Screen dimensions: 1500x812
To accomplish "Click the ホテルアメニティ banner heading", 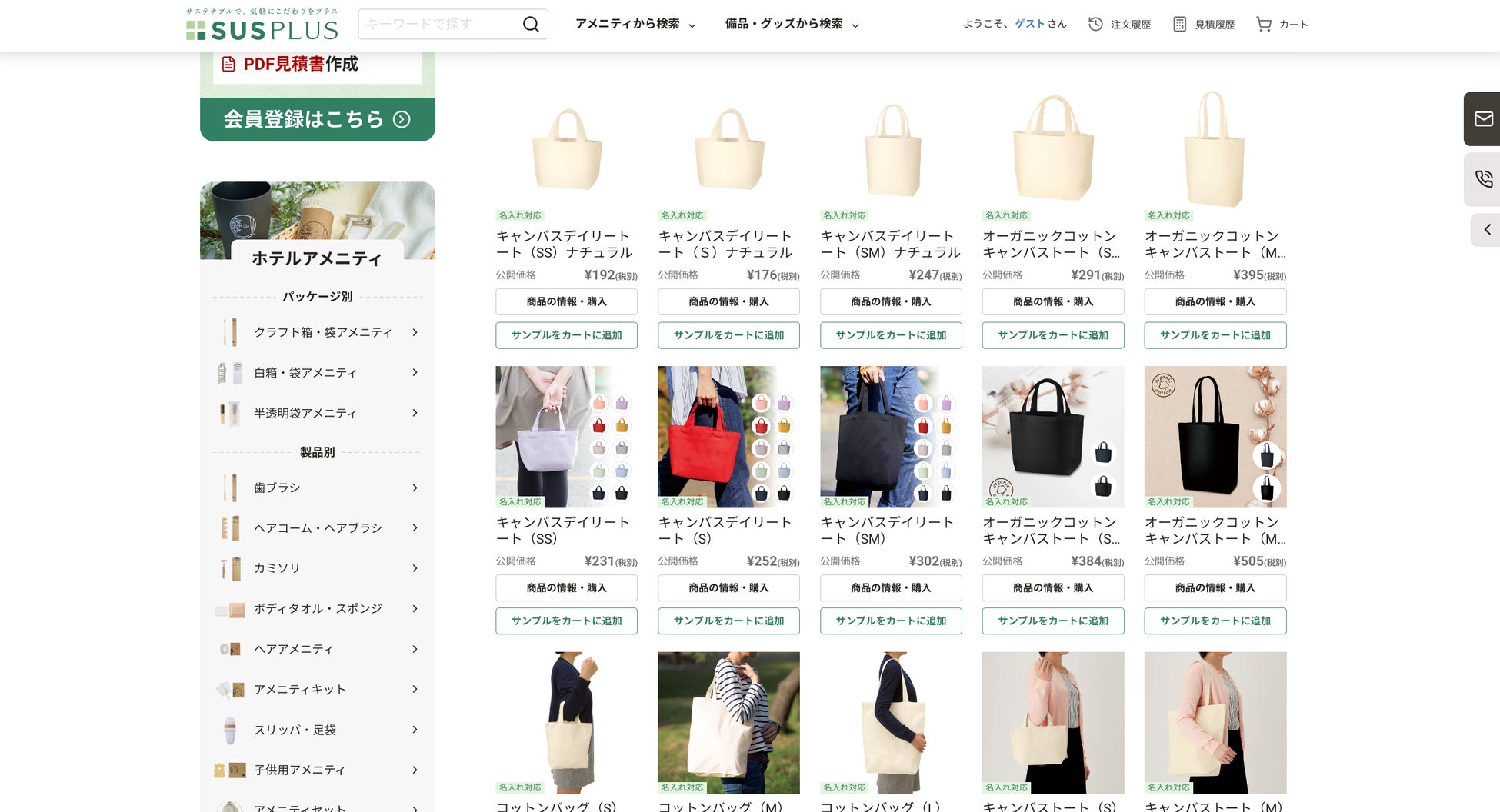I will coord(317,258).
